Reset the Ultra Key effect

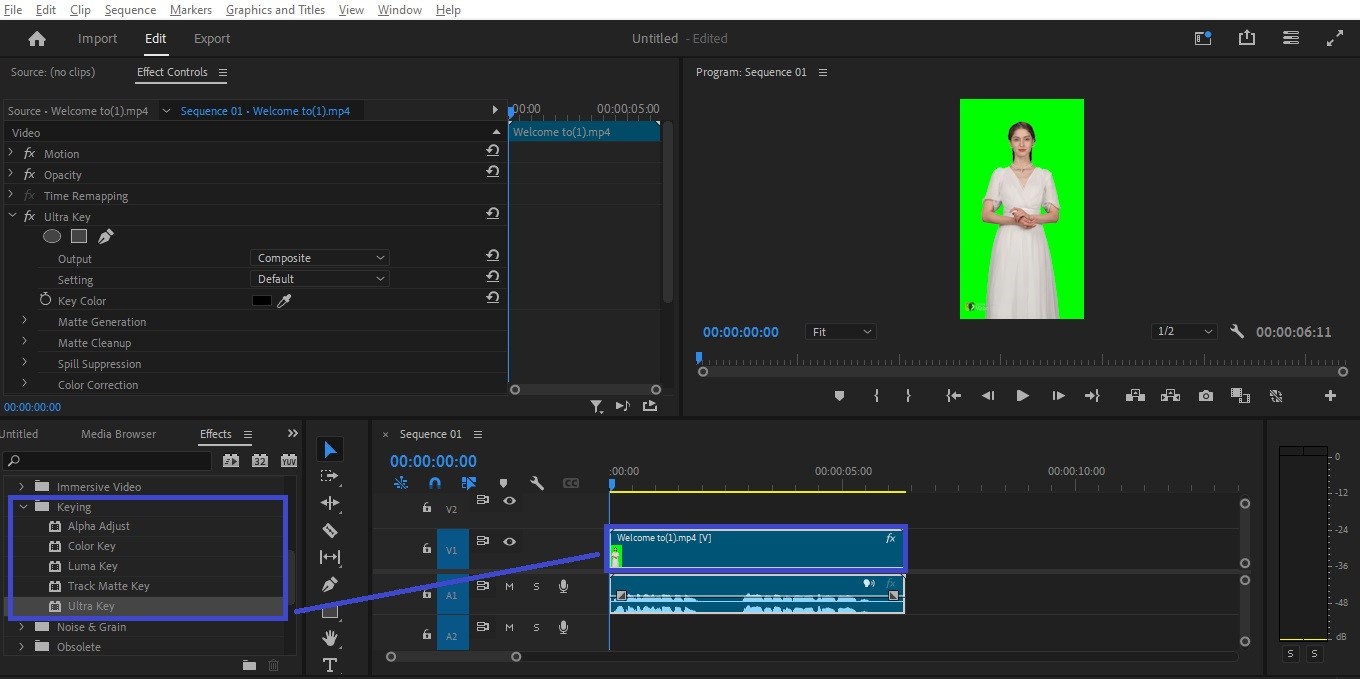(x=493, y=214)
